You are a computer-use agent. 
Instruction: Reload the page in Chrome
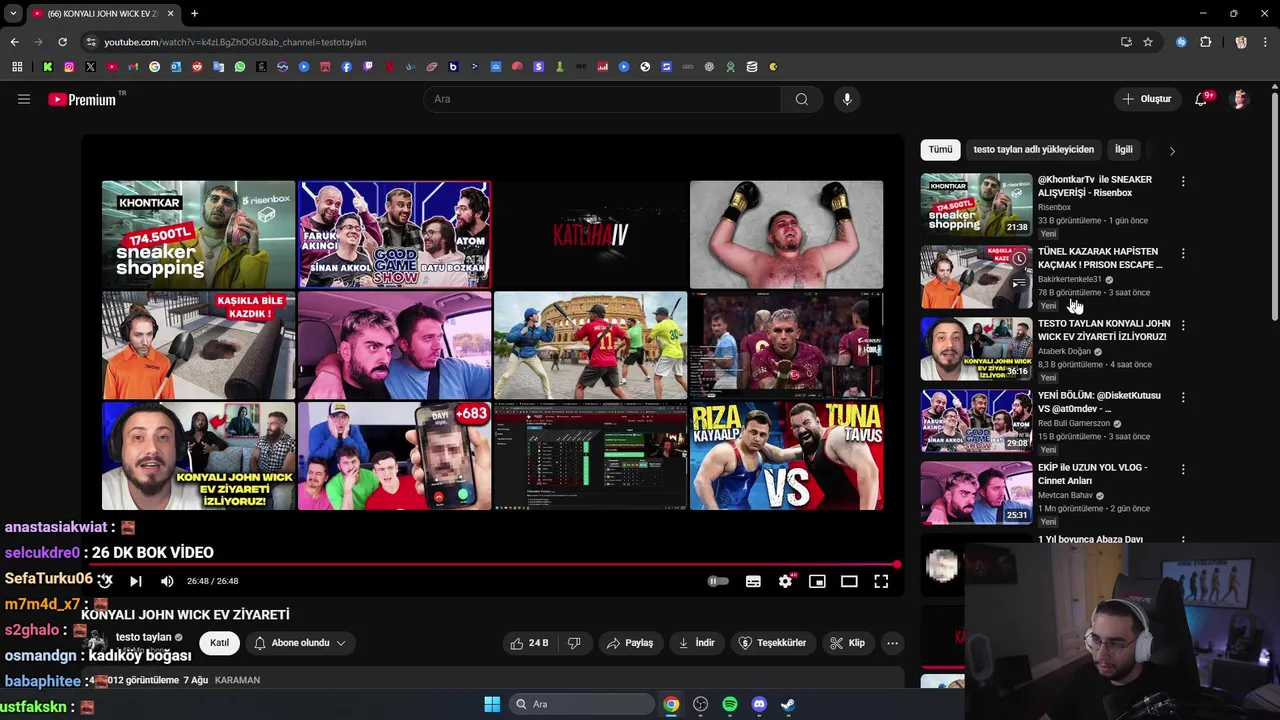coord(62,42)
